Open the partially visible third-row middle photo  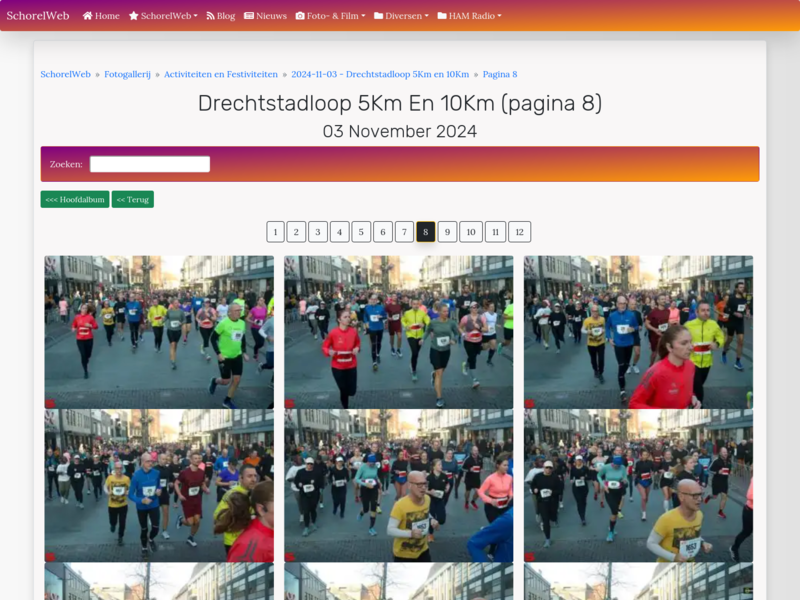click(398, 581)
